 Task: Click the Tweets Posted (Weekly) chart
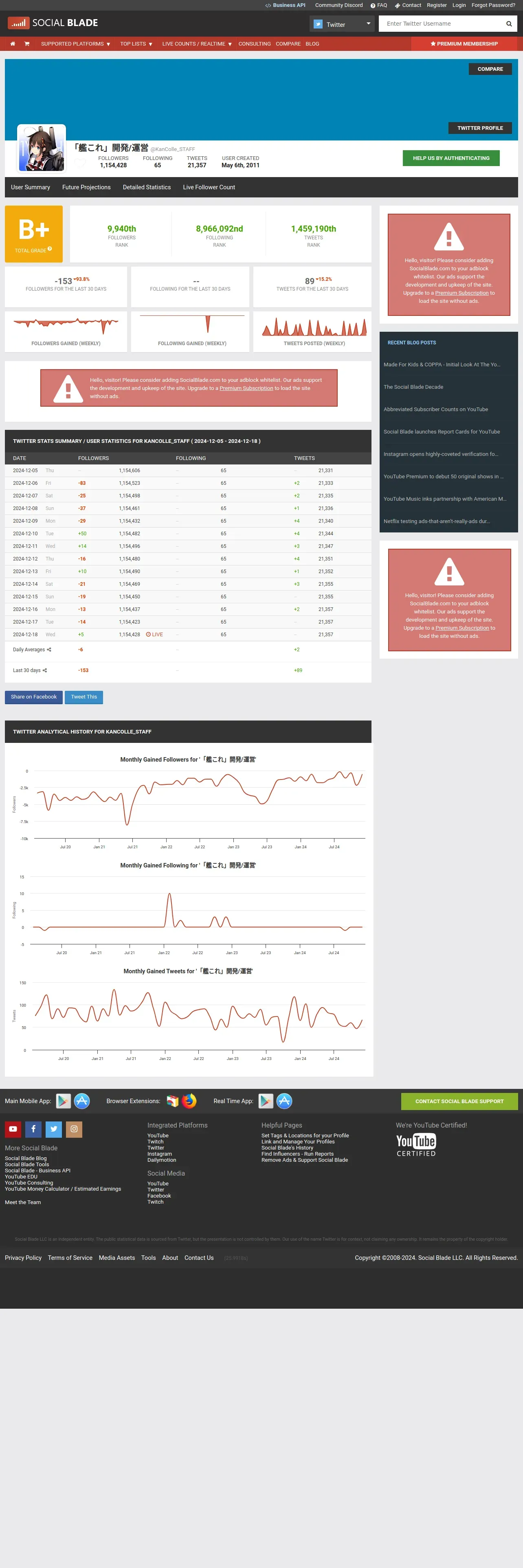tap(314, 327)
